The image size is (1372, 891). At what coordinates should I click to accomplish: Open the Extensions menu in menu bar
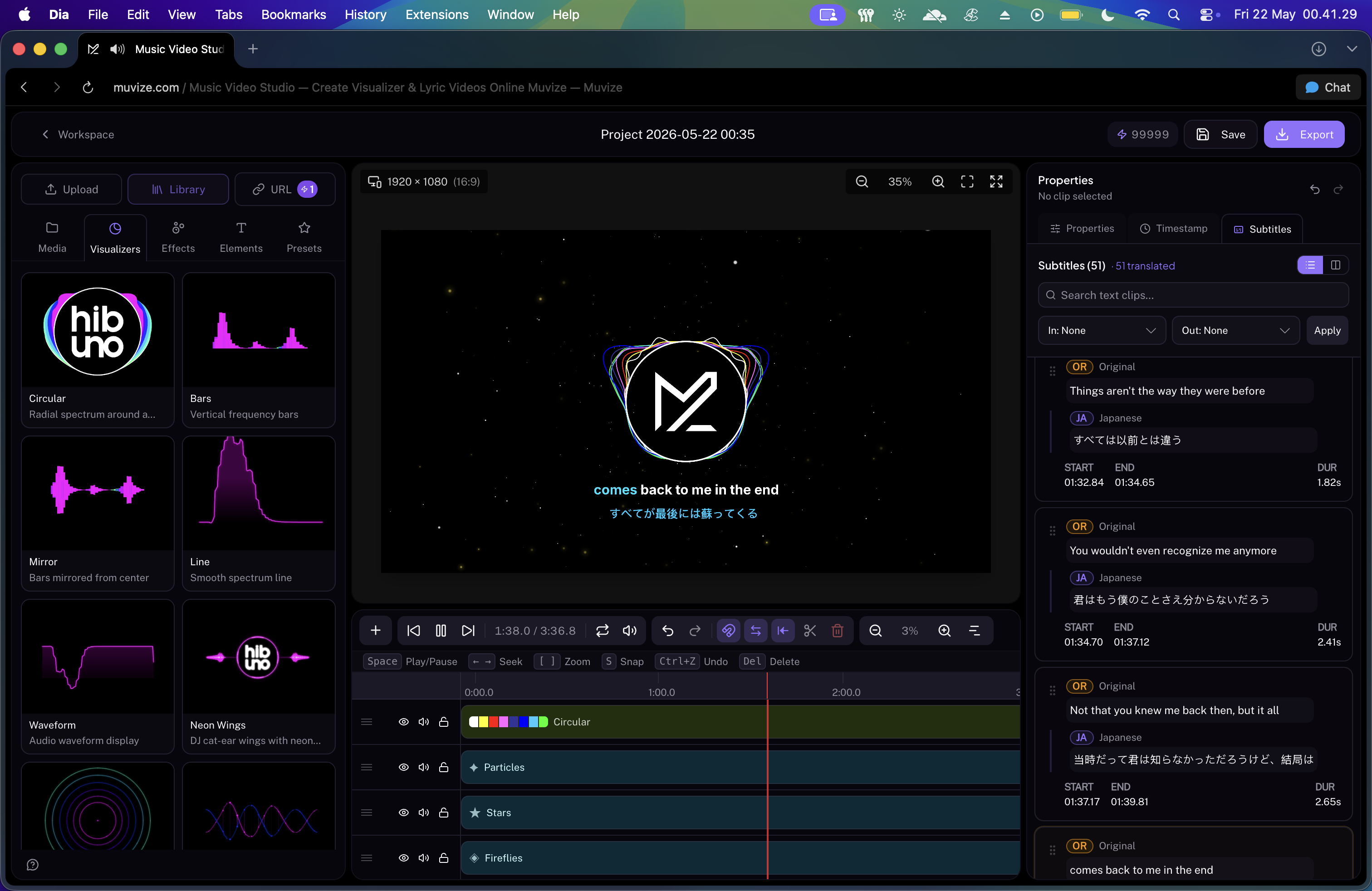tap(436, 15)
